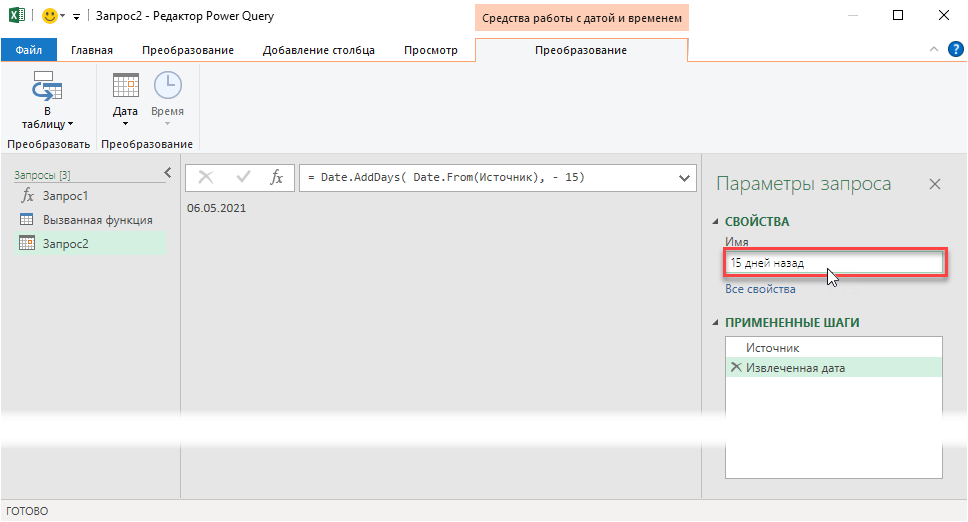Select Запрос1 in queries list
The height and width of the screenshot is (522, 968).
(65, 196)
